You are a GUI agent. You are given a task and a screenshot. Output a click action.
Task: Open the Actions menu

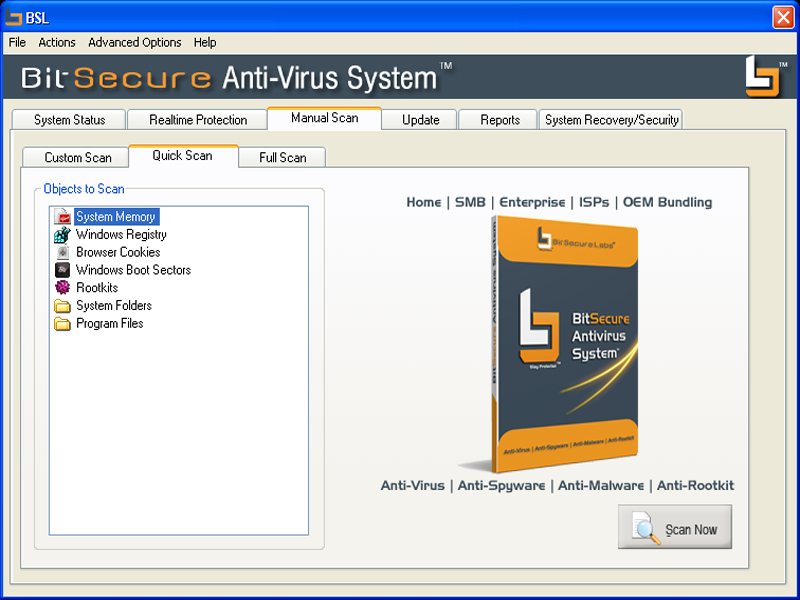click(x=57, y=42)
